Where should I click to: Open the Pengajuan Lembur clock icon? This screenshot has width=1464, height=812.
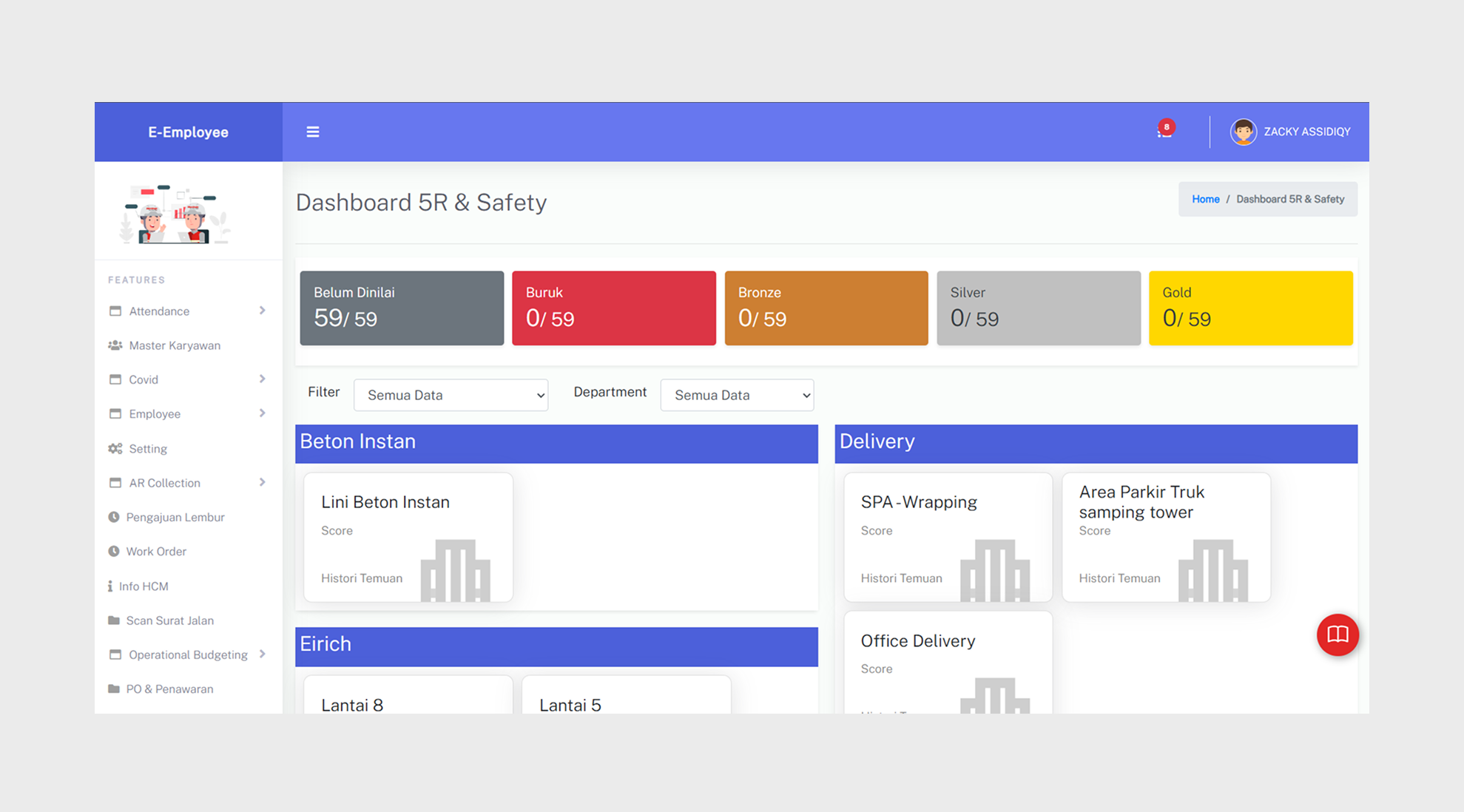[113, 517]
